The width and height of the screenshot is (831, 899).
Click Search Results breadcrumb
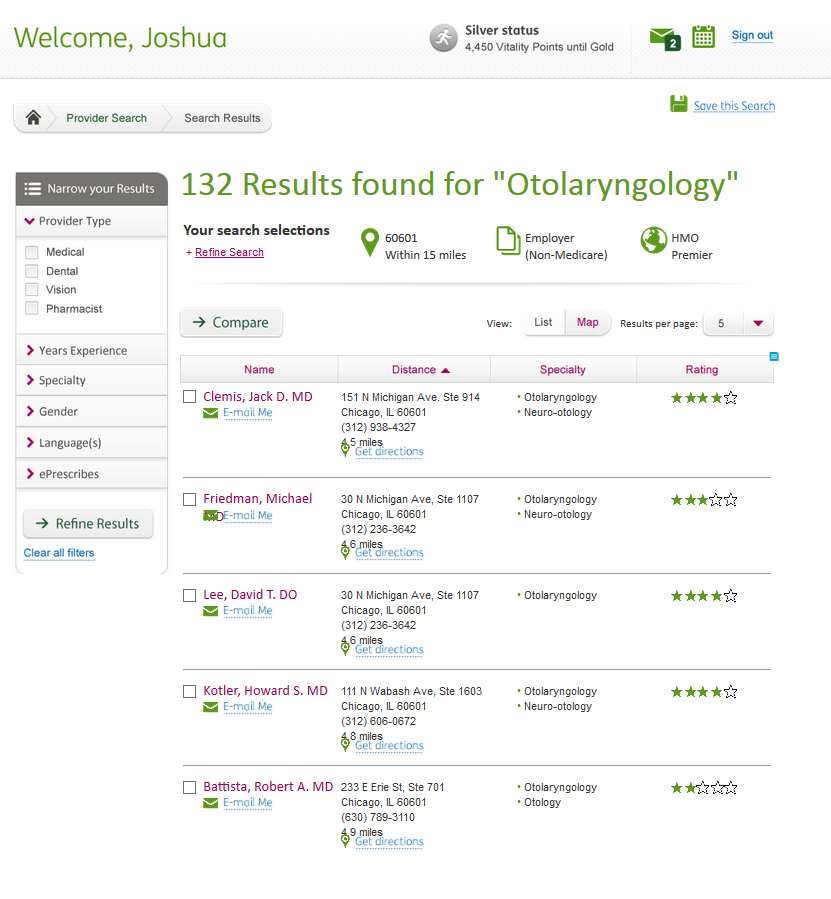[222, 118]
